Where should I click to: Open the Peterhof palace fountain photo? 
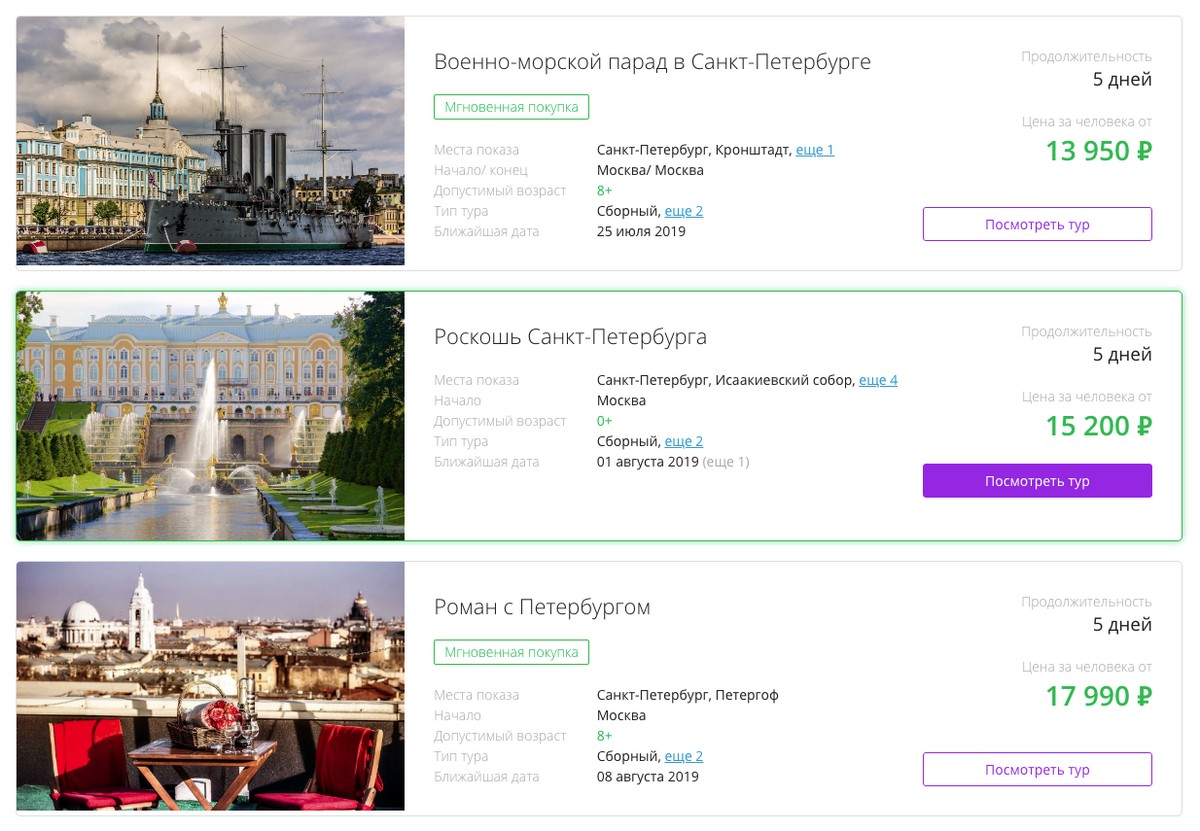click(210, 416)
